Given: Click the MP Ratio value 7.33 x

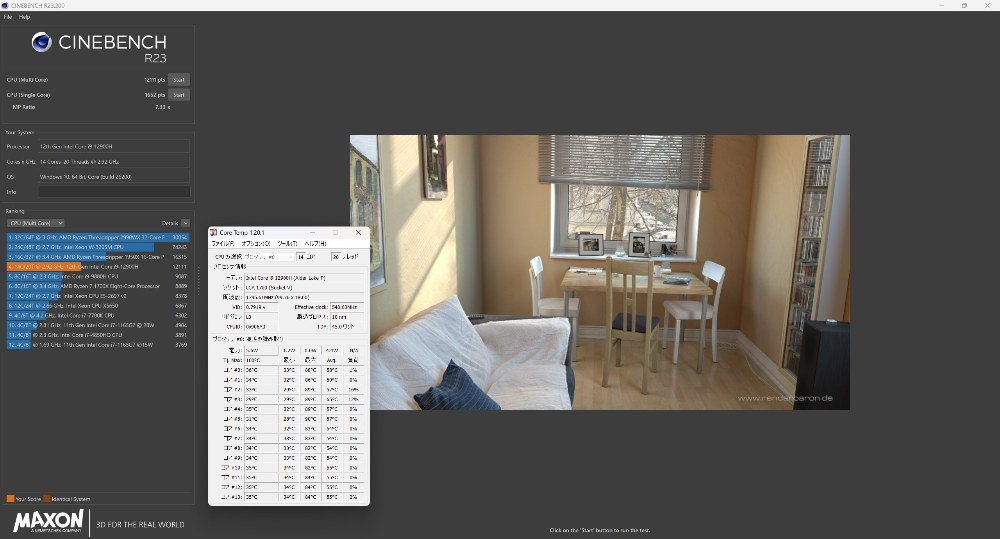Looking at the screenshot, I should 162,107.
